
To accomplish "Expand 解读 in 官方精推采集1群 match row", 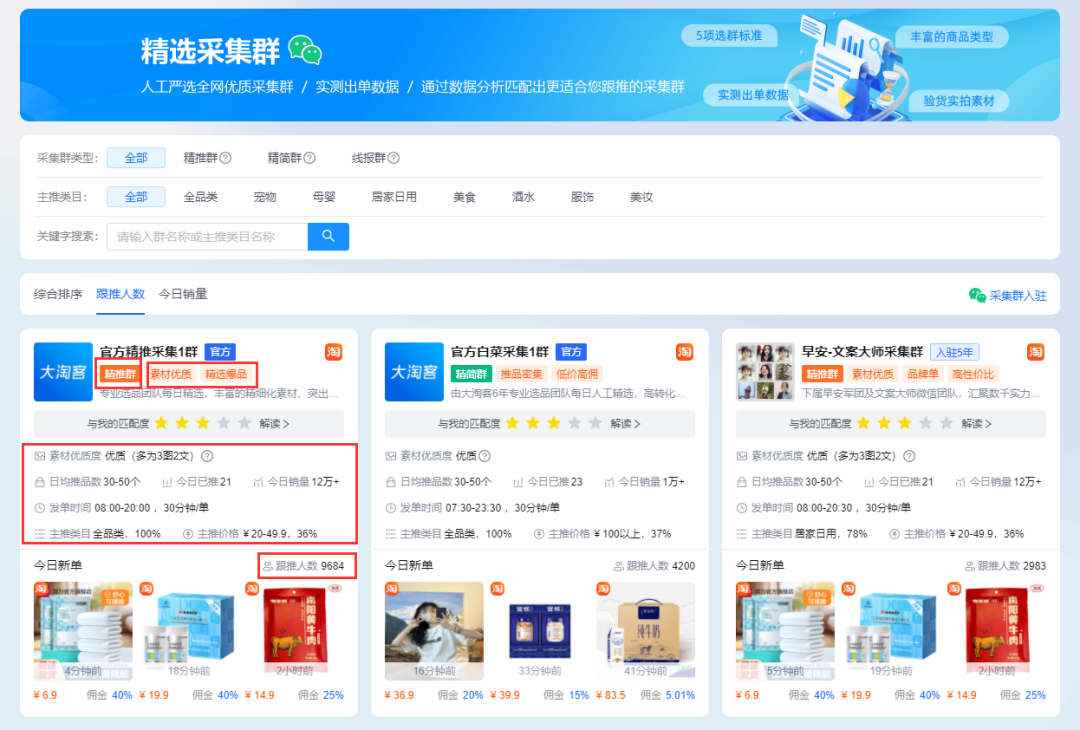I will click(274, 424).
